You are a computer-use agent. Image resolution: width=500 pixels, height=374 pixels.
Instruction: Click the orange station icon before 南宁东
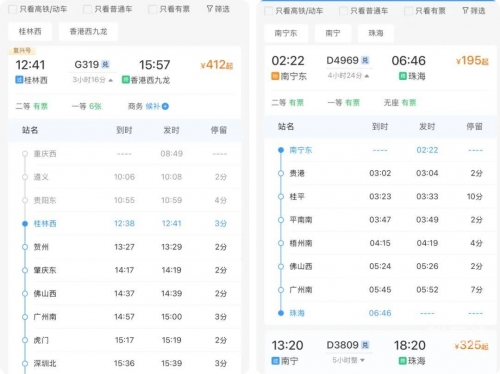[x=275, y=76]
